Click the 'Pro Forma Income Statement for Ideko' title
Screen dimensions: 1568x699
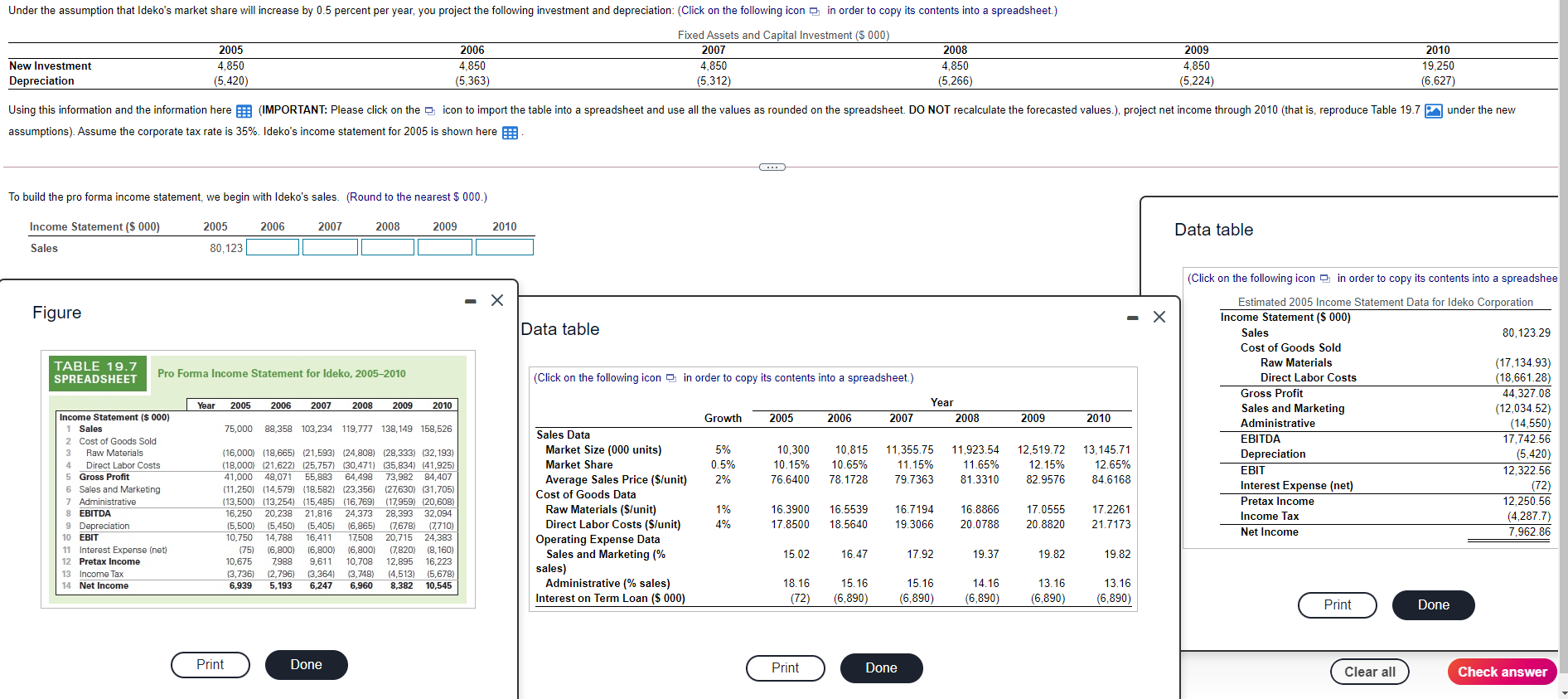[x=282, y=373]
